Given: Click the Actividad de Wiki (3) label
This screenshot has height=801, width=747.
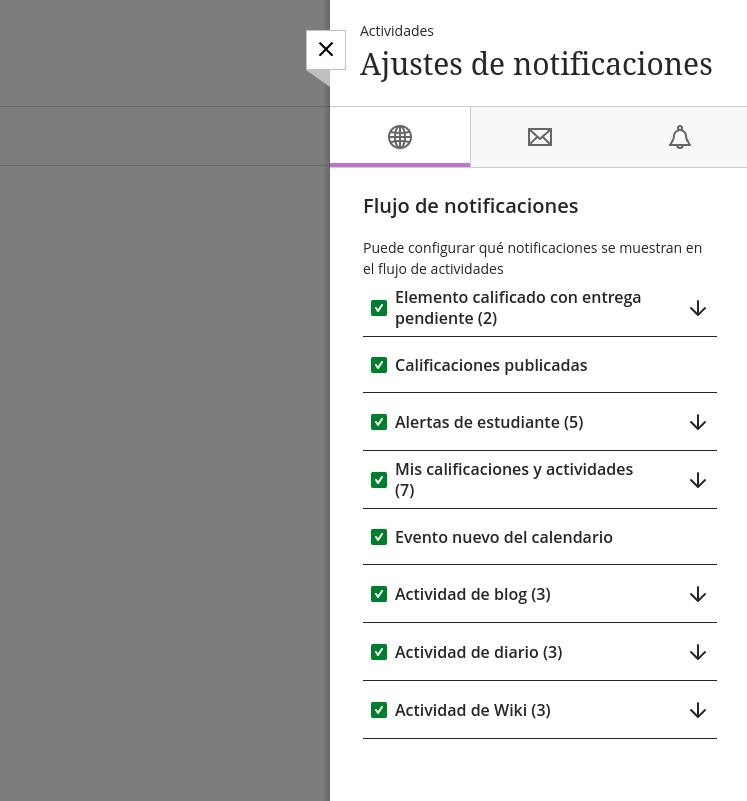Looking at the screenshot, I should point(473,711).
